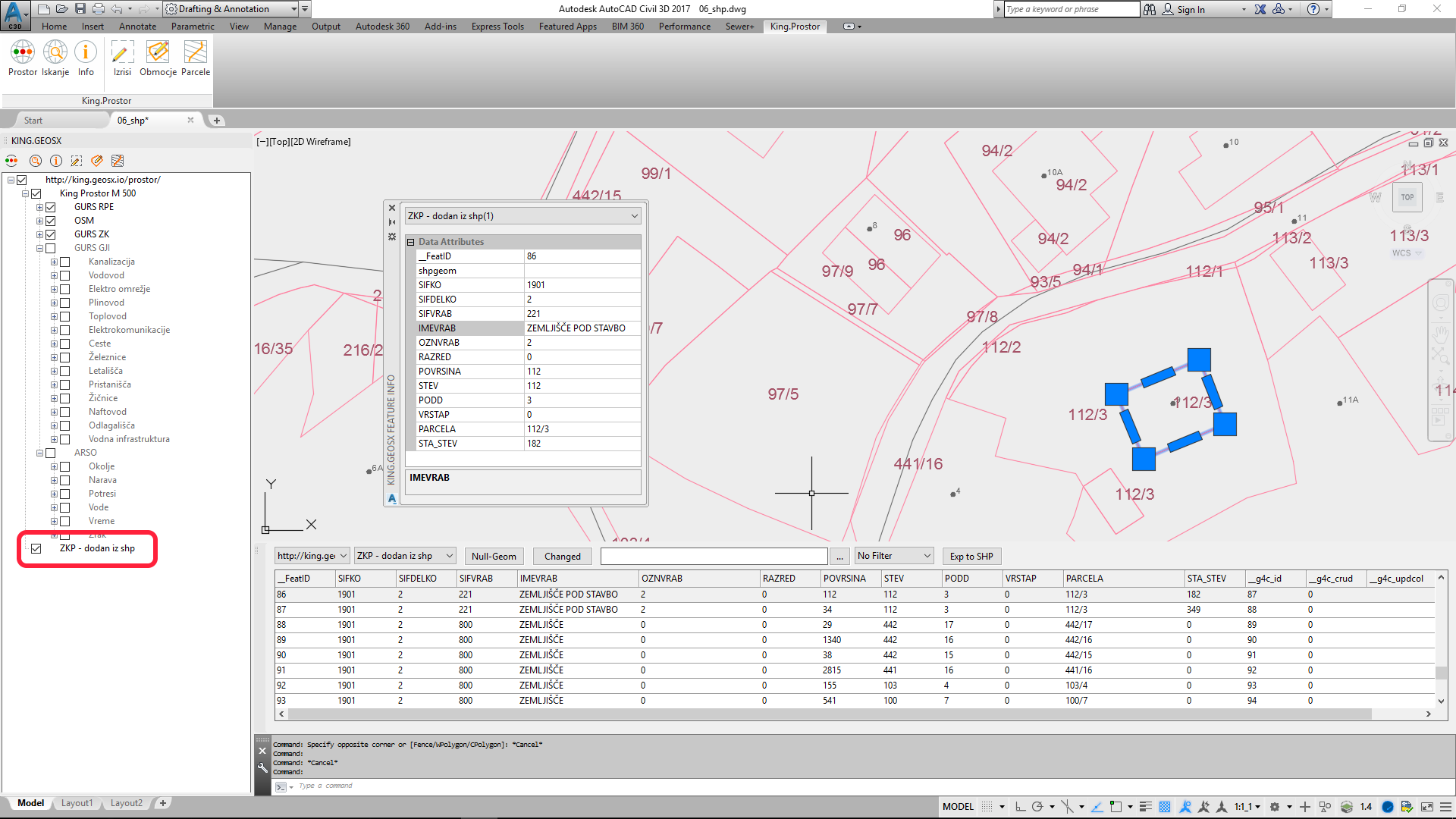Enable the Ceste layer checkbox
Image resolution: width=1456 pixels, height=819 pixels.
coord(65,344)
